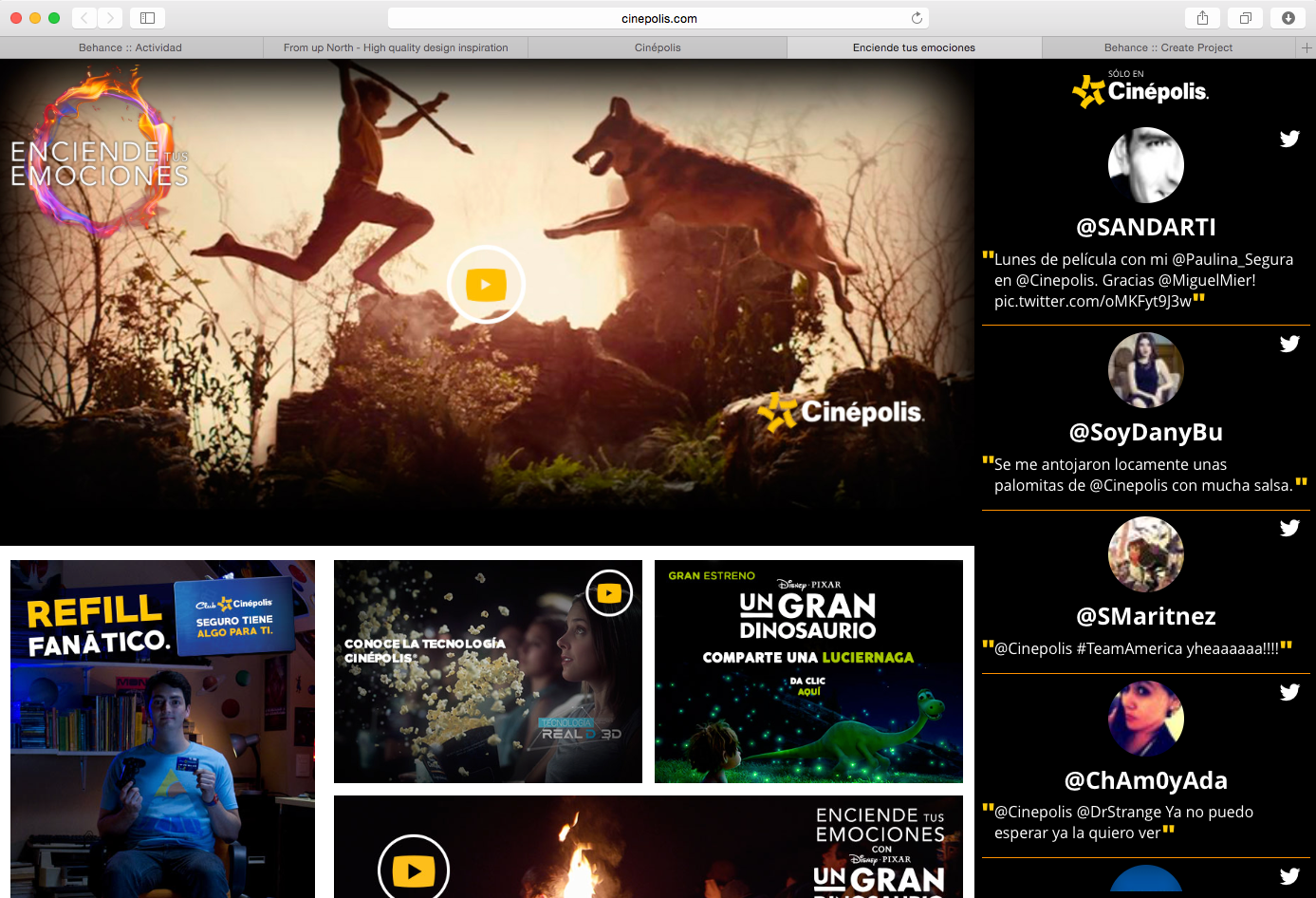Reload the cinepolis.com page
This screenshot has height=898, width=1316.
pyautogui.click(x=917, y=18)
